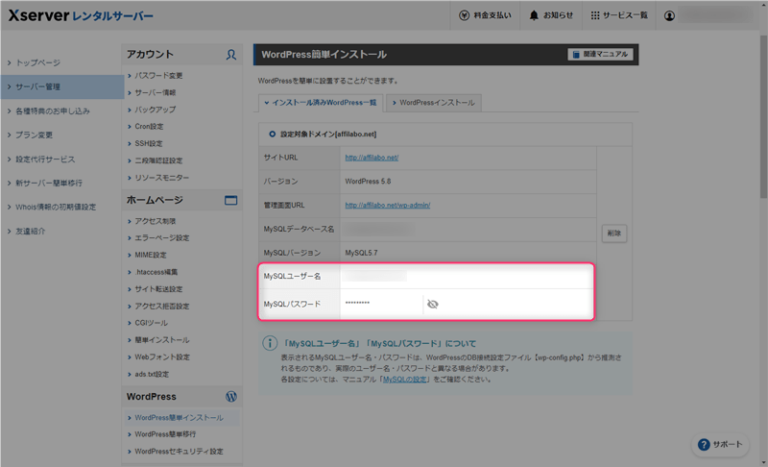Click the user account avatar icon

(x=697, y=16)
